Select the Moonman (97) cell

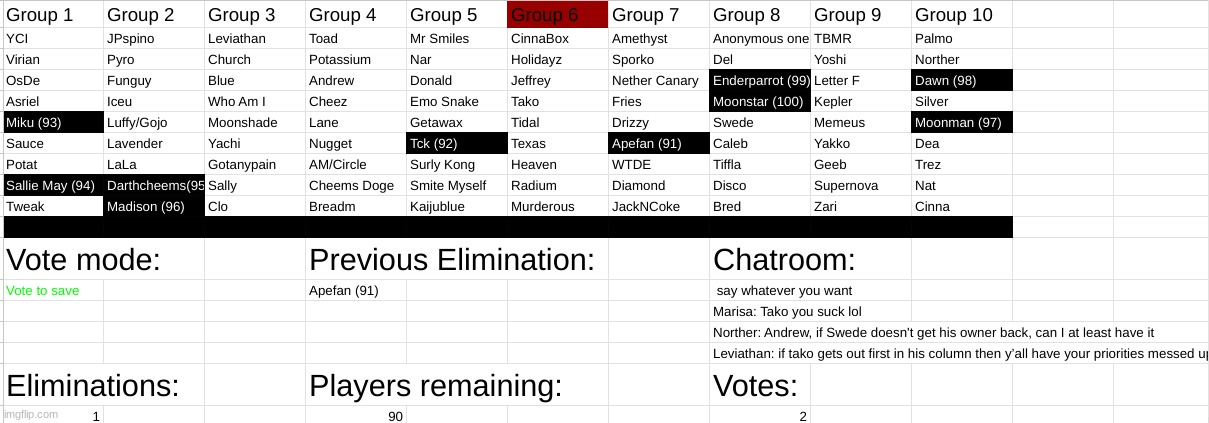[x=962, y=122]
